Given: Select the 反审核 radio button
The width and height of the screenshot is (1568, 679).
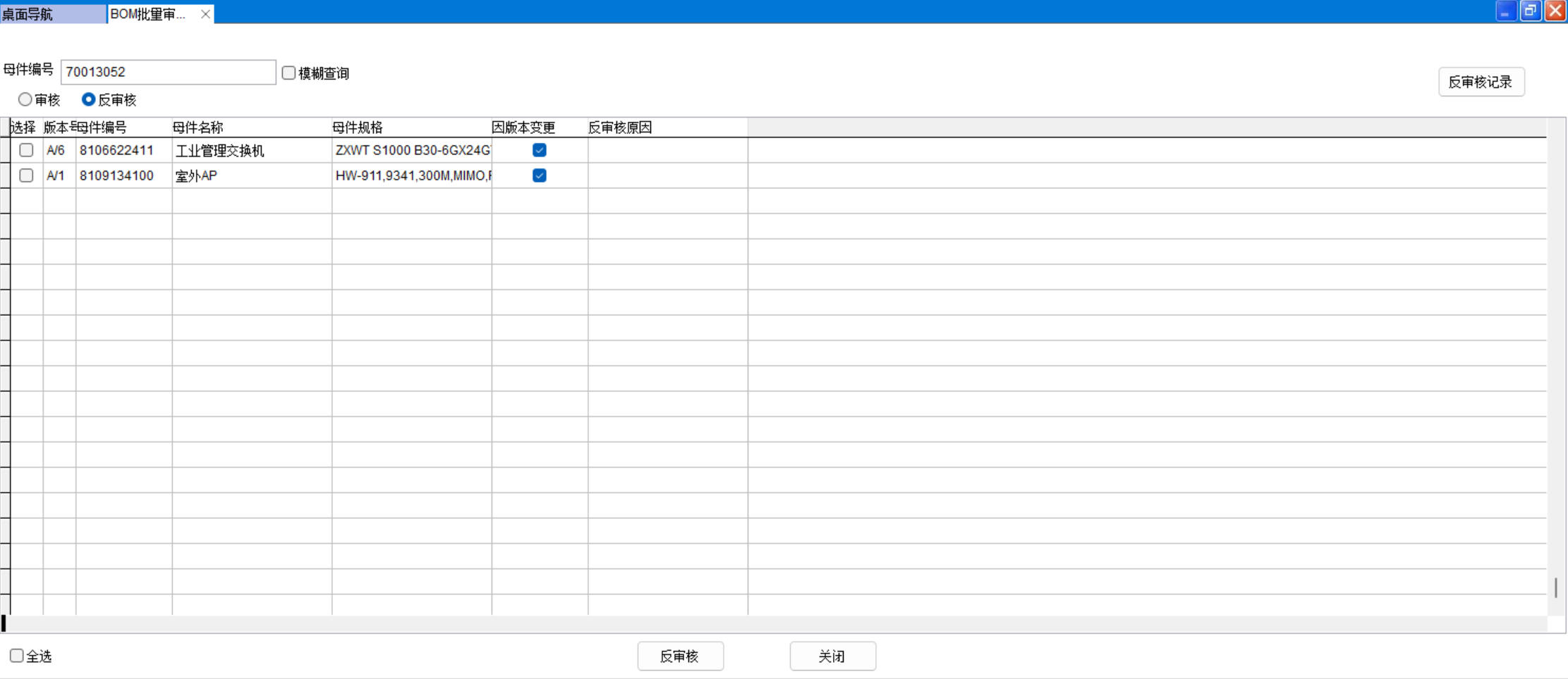Looking at the screenshot, I should 88,99.
